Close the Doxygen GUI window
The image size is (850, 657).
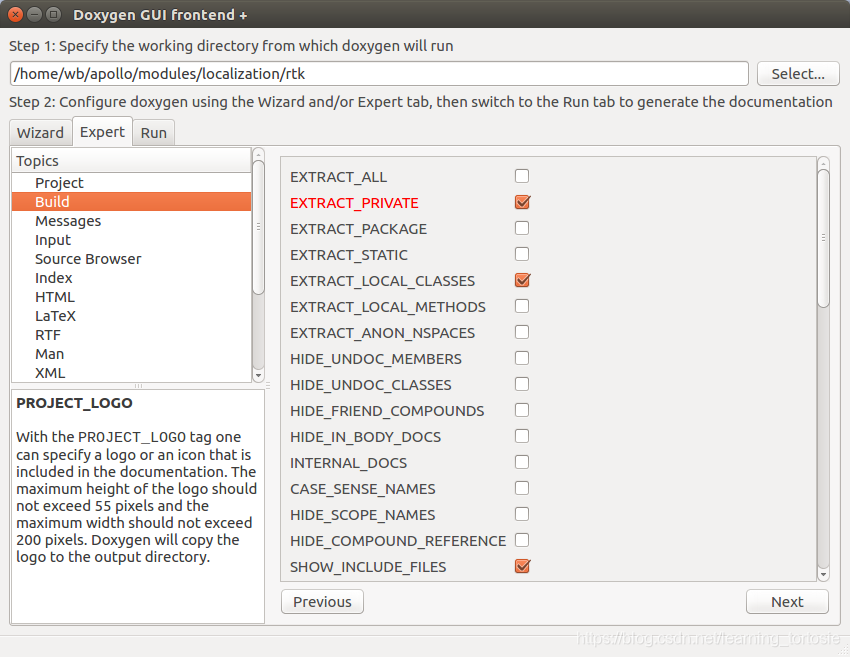[x=16, y=14]
